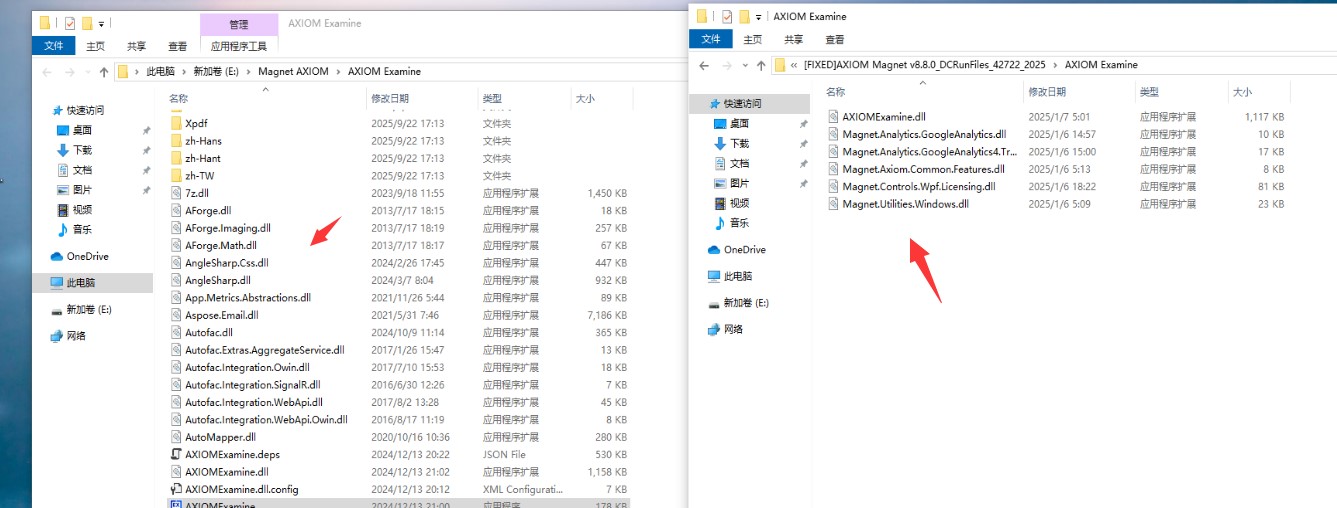Open the 共享 tab in the right window
Screen dimensions: 1337x508
(x=793, y=39)
